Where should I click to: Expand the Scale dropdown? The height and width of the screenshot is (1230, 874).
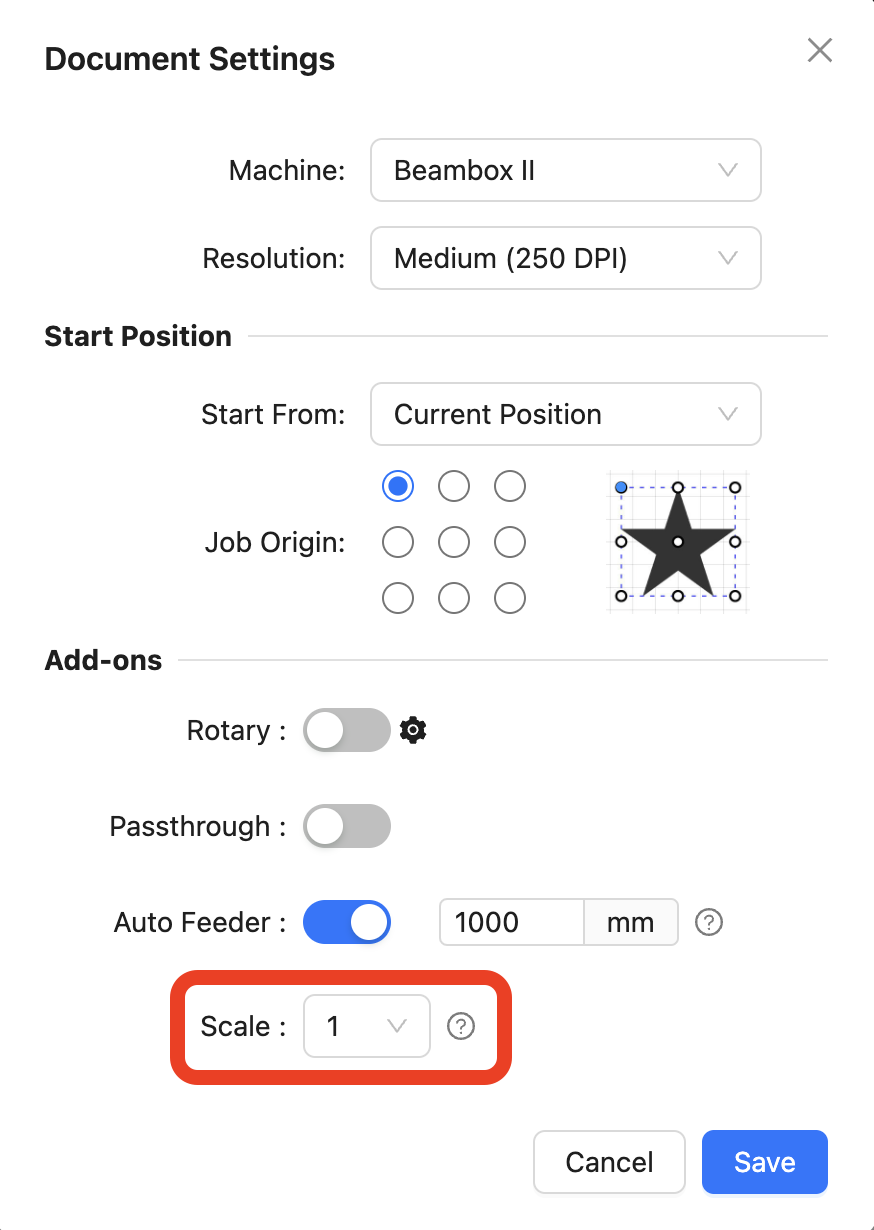pos(367,1026)
